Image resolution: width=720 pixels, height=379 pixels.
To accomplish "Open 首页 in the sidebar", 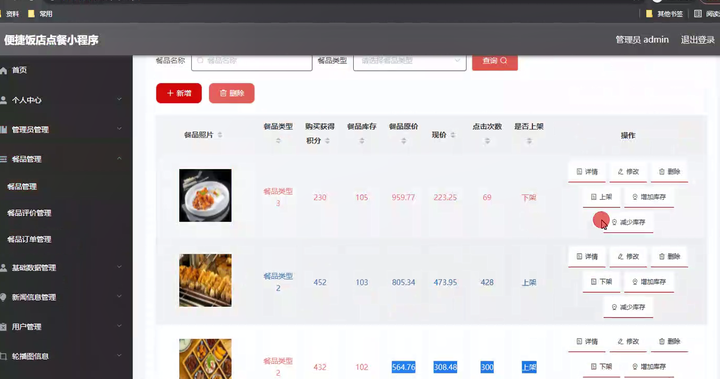I will (x=19, y=70).
